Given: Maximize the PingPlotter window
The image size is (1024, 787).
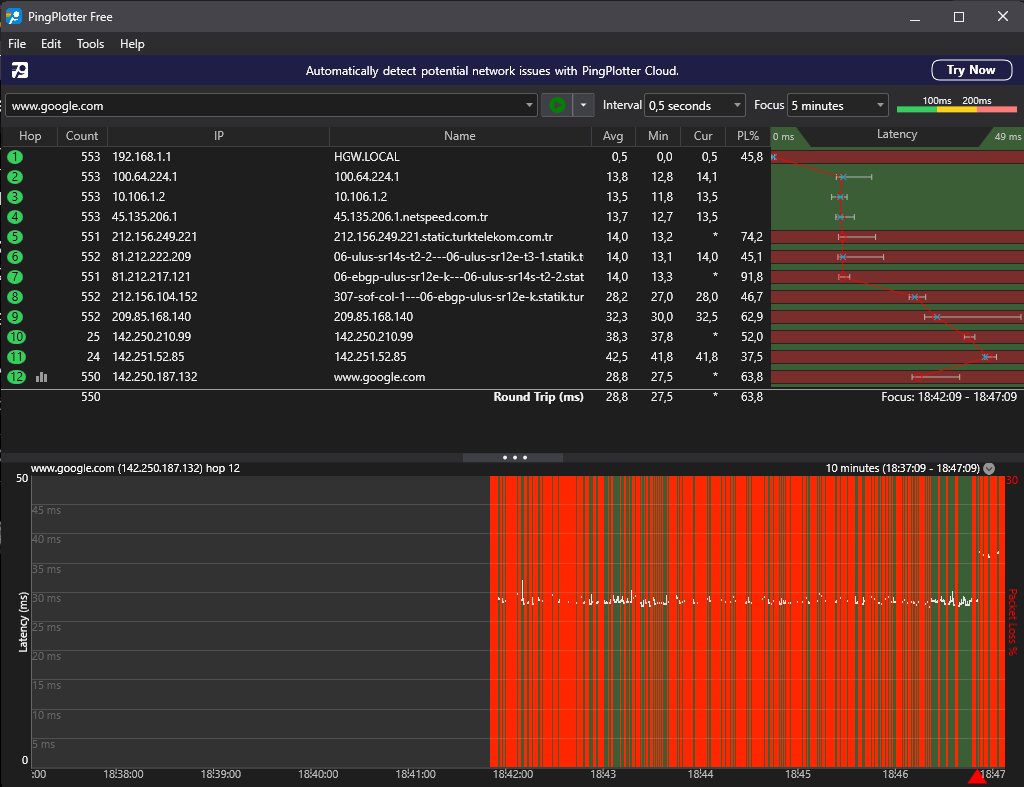Looking at the screenshot, I should (x=959, y=17).
